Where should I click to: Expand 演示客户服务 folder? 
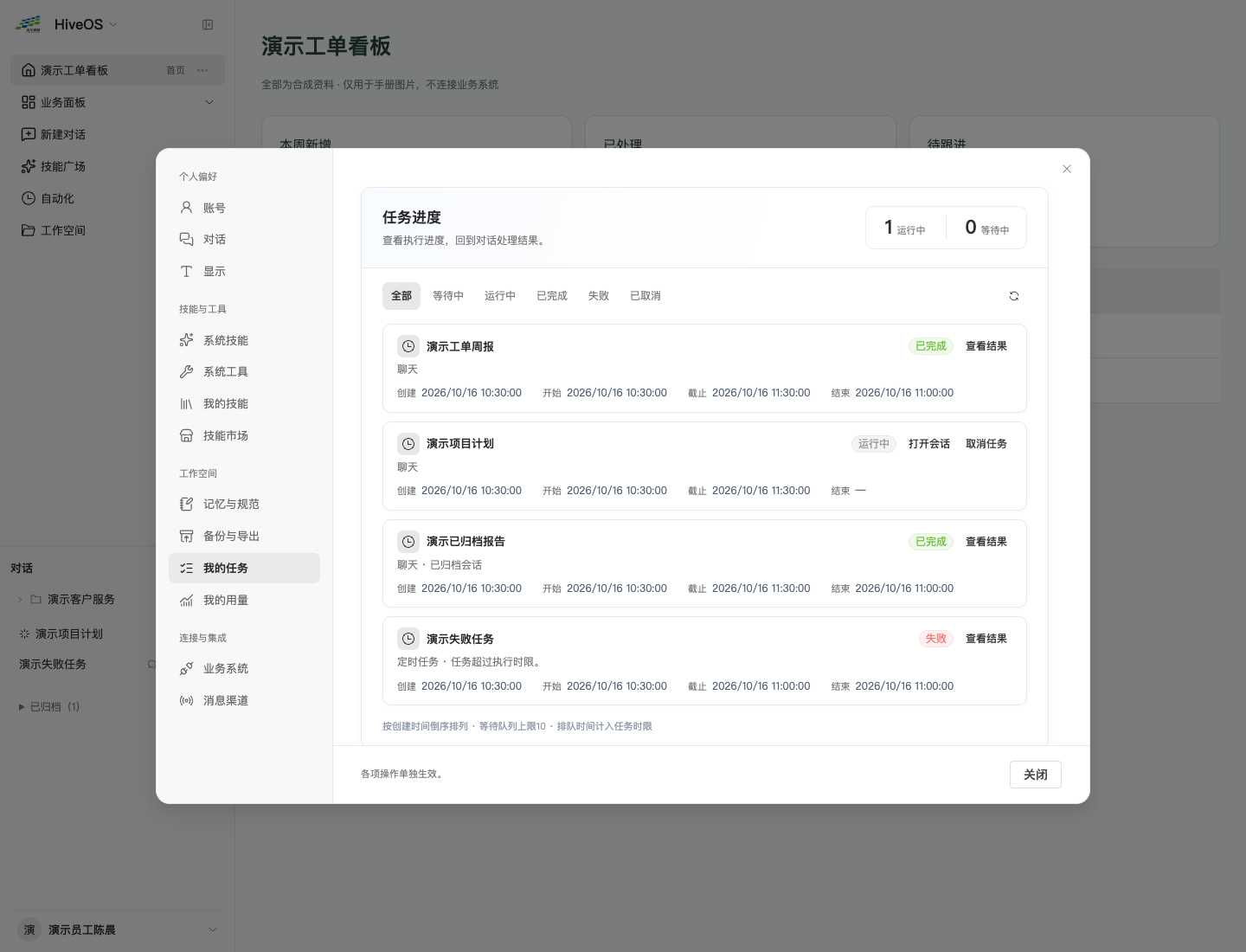click(20, 600)
